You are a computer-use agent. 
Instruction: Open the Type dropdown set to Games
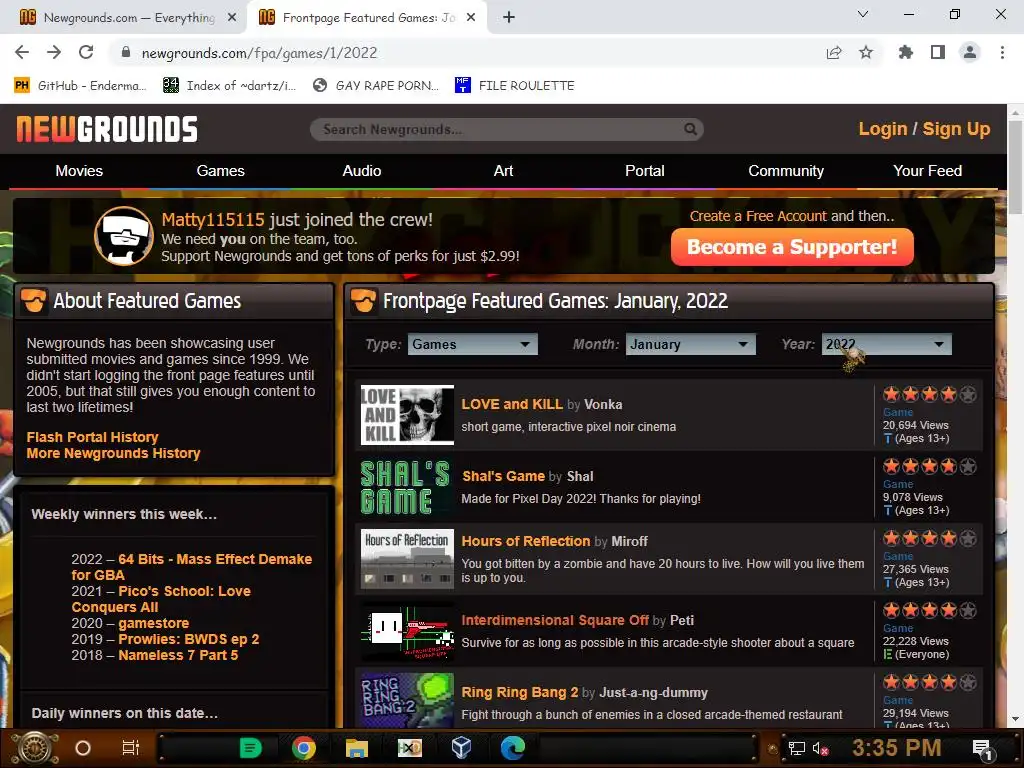coord(473,344)
